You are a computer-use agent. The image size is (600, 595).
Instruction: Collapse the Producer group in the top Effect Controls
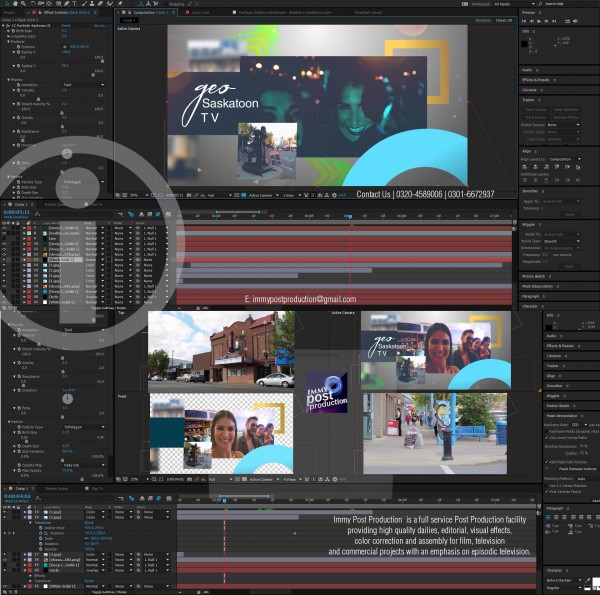[x=8, y=41]
